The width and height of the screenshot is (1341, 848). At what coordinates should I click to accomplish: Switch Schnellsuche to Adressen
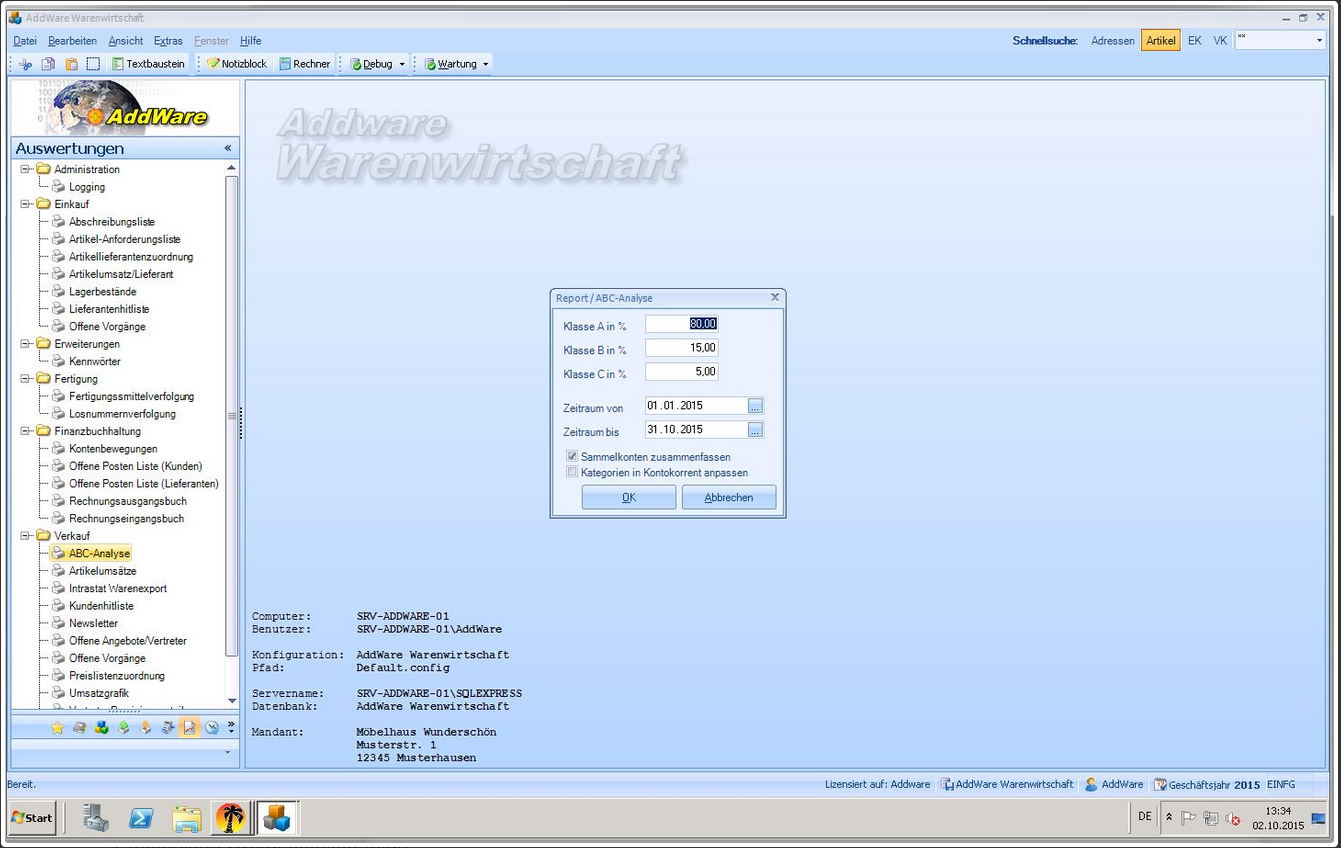coord(1113,41)
